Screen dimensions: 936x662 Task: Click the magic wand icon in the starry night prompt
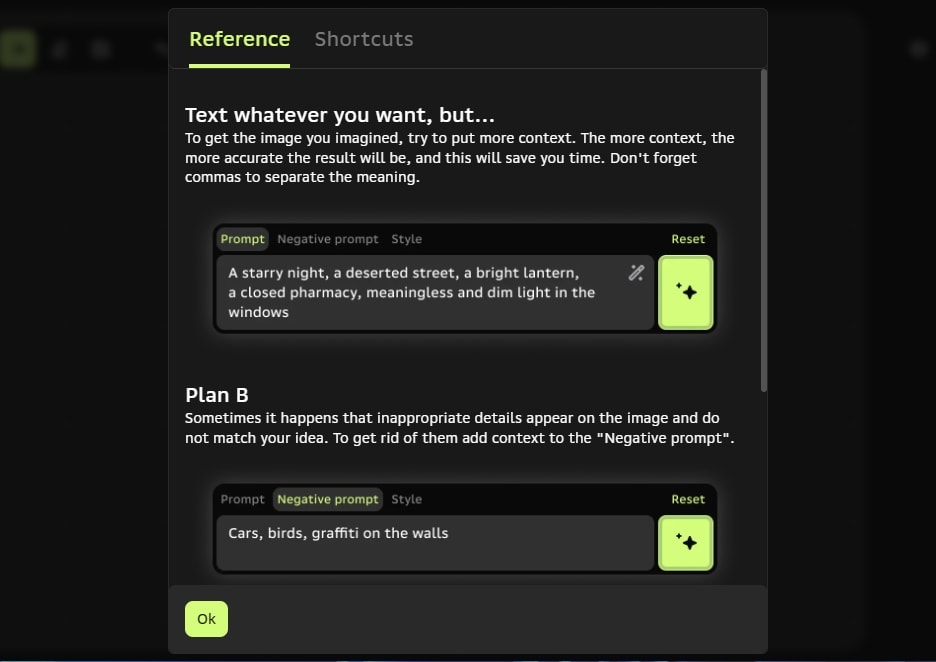tap(636, 273)
